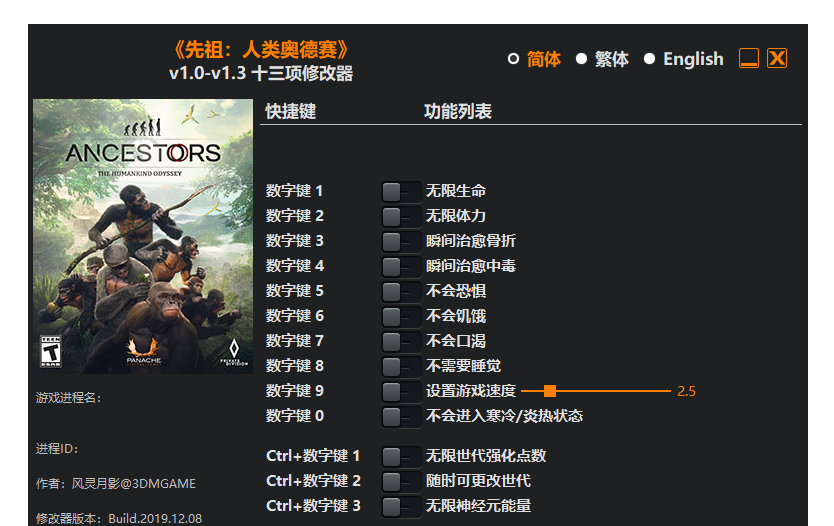Viewport: 834px width, 526px height.
Task: Click the Ctrl+数字键 3 hotkey label
Action: point(313,505)
